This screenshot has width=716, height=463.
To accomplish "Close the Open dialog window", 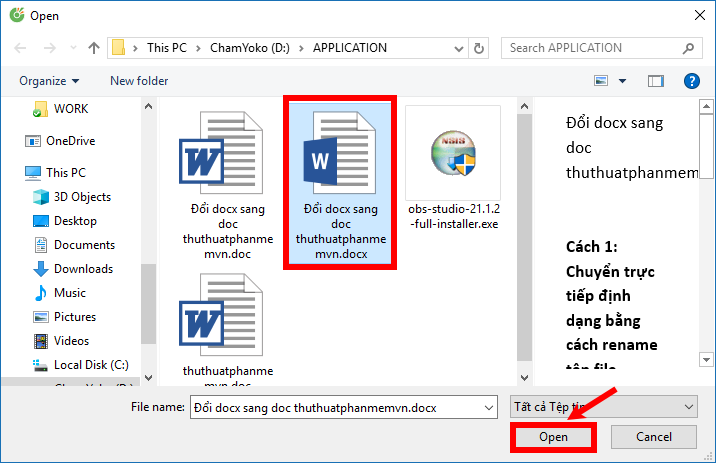I will pyautogui.click(x=700, y=15).
